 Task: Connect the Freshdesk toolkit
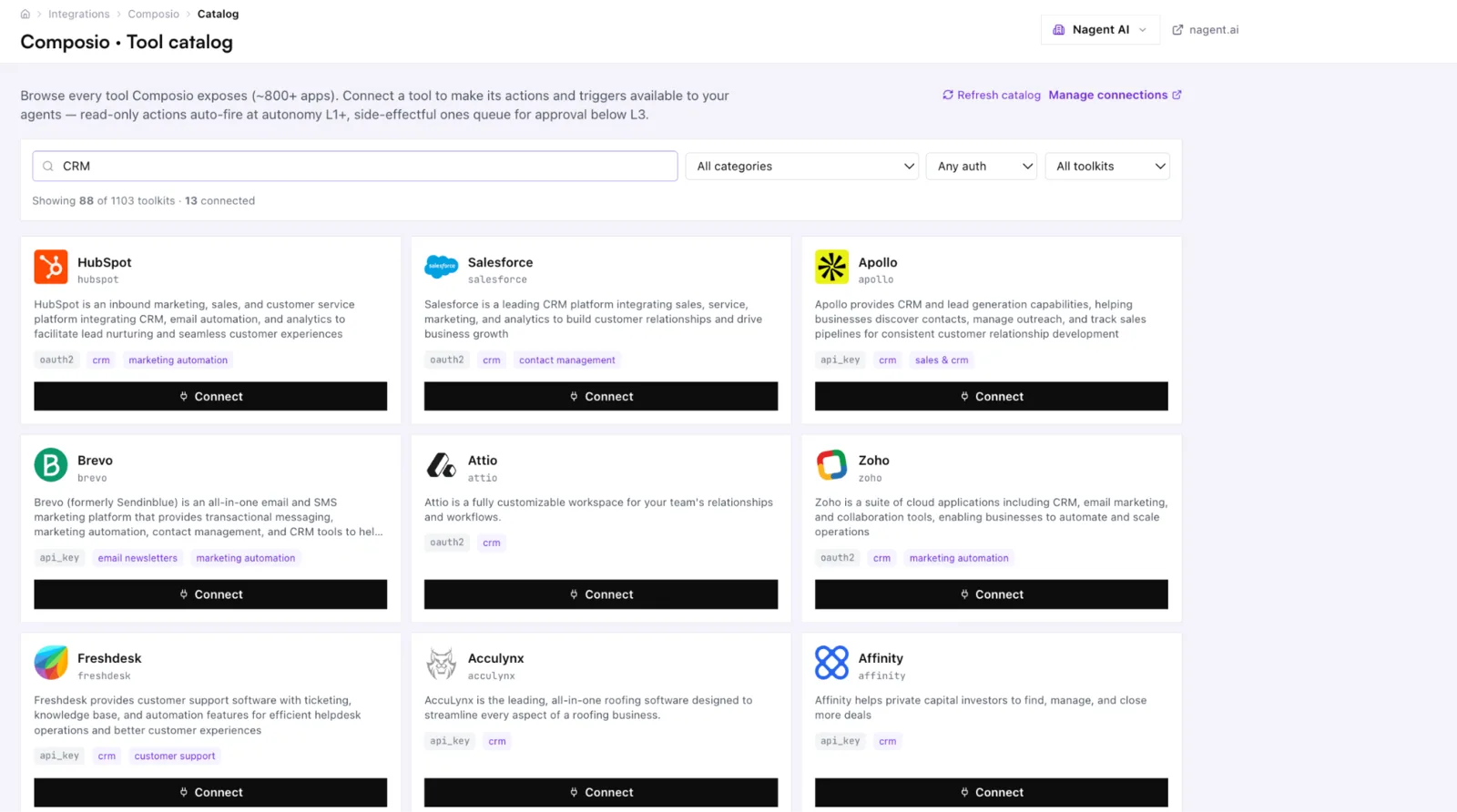(210, 792)
